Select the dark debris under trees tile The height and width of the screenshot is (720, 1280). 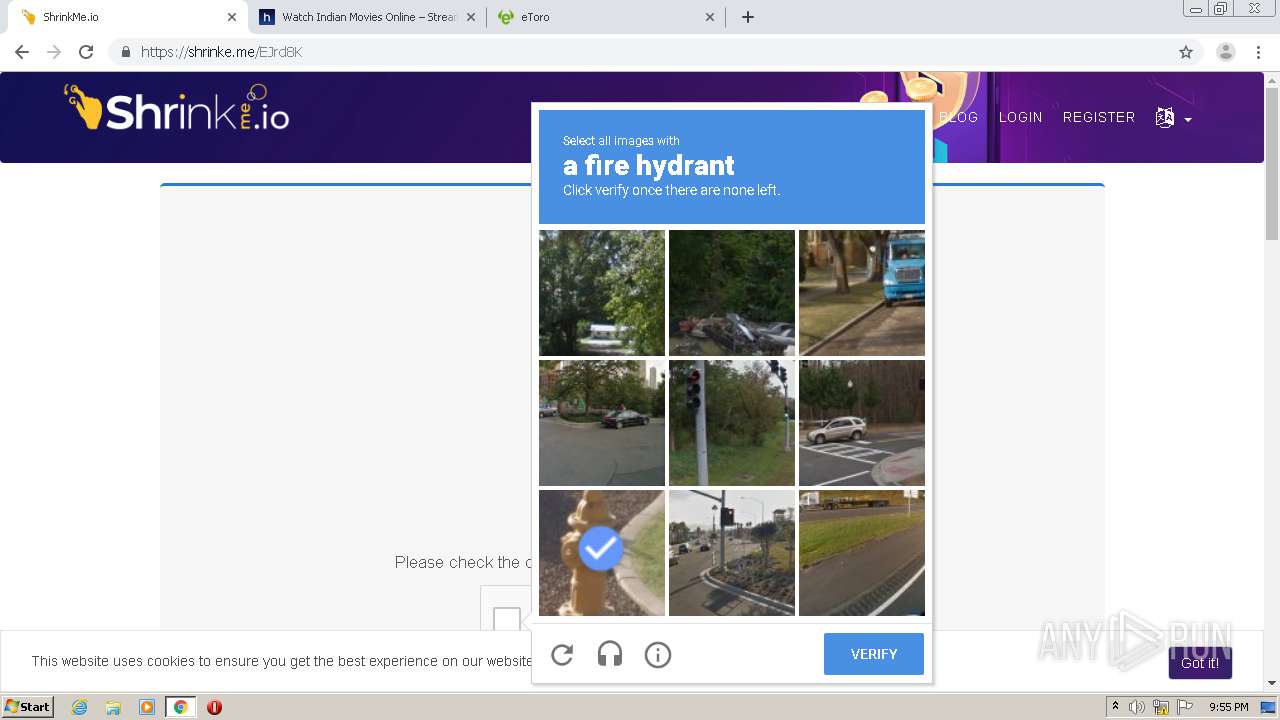[732, 293]
